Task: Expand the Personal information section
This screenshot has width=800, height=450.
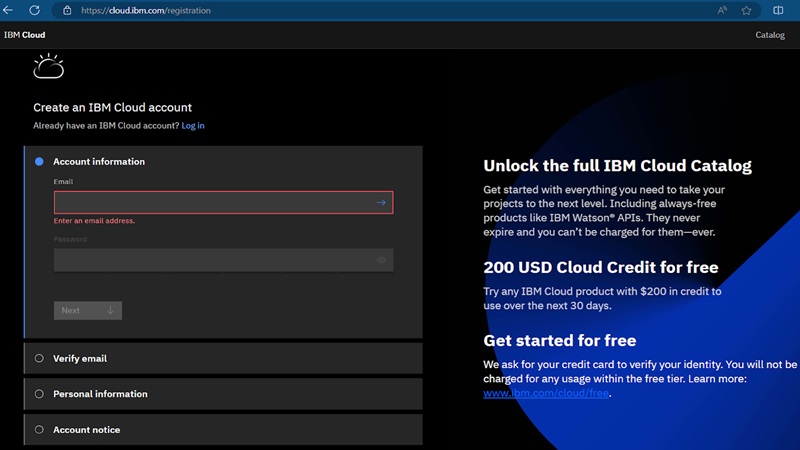Action: click(x=100, y=394)
